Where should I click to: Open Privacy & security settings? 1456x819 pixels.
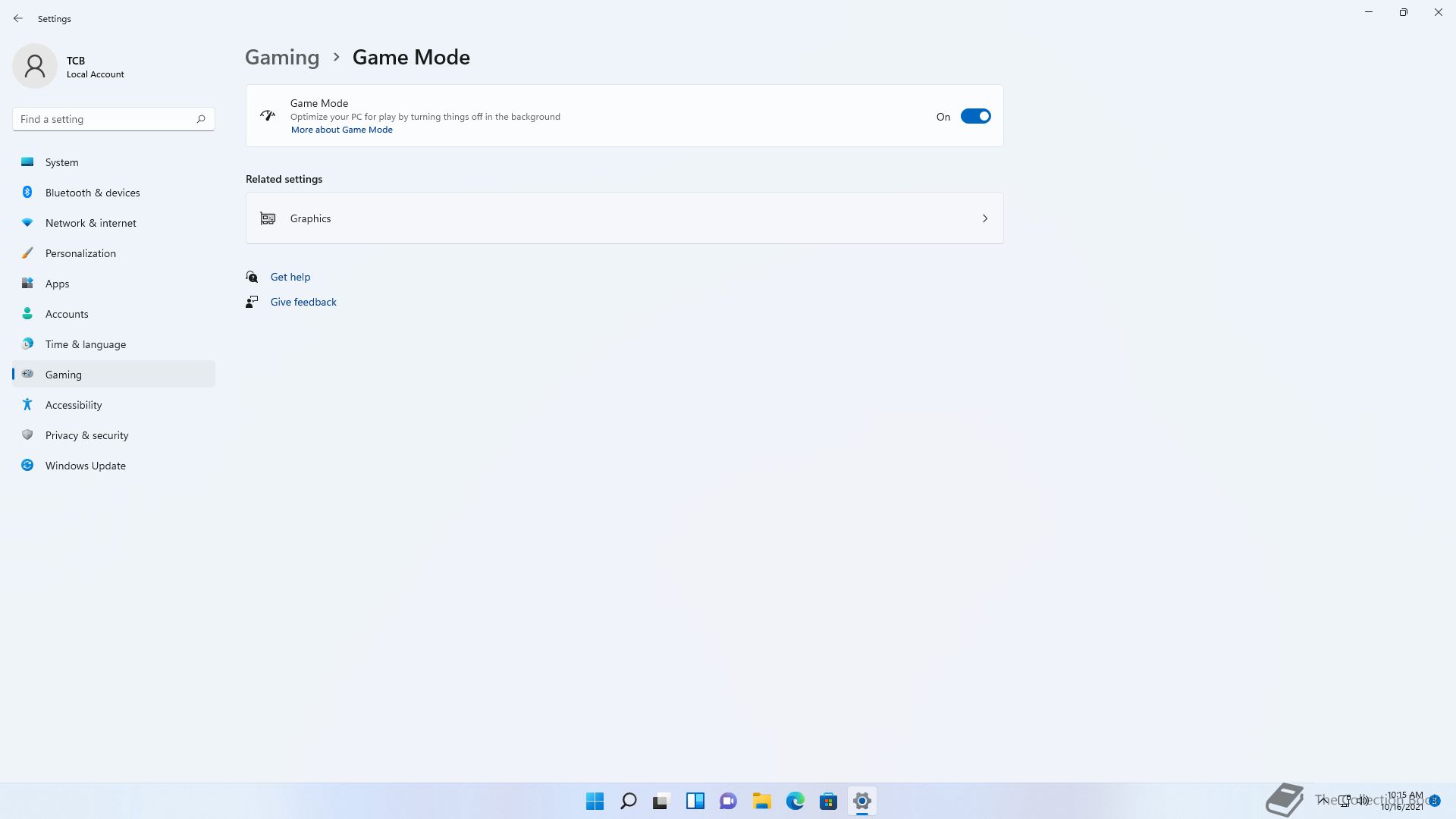click(x=114, y=435)
